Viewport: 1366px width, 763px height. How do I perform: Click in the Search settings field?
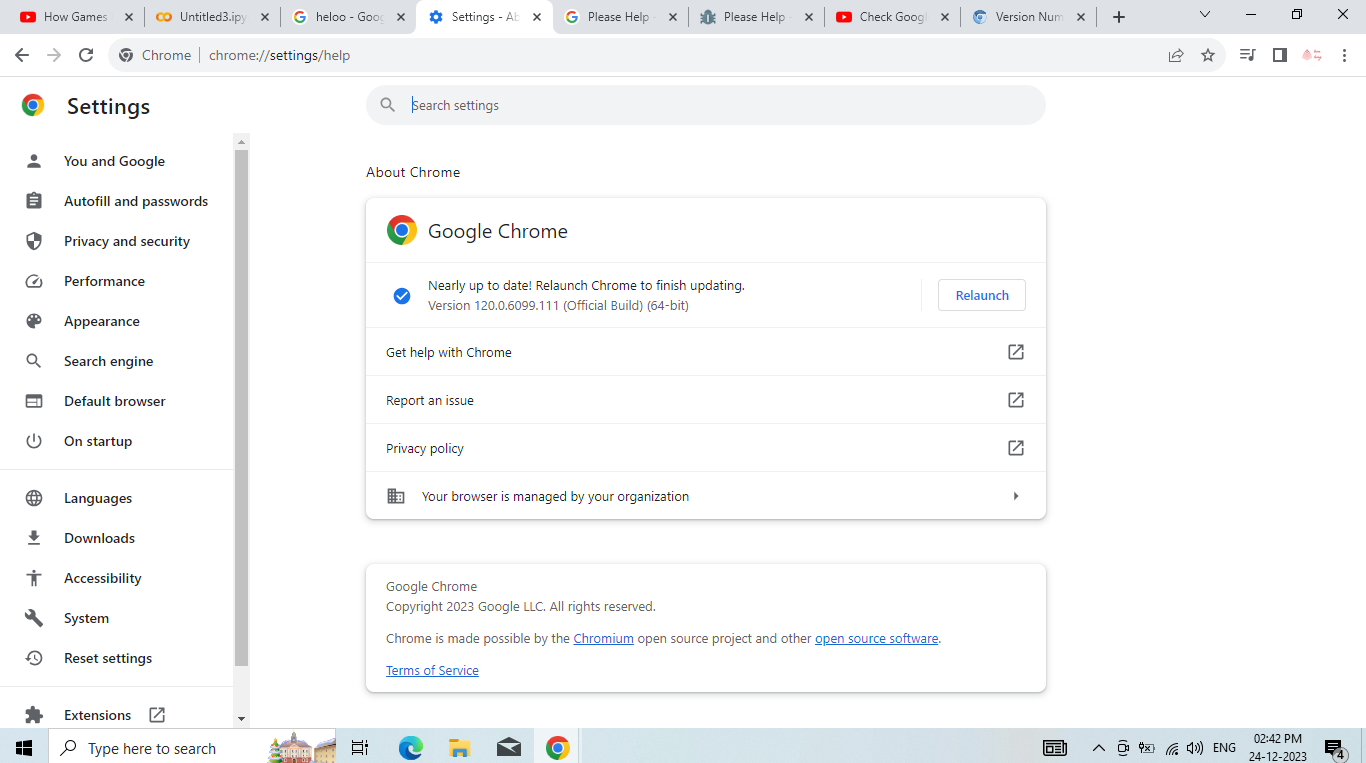pos(706,105)
